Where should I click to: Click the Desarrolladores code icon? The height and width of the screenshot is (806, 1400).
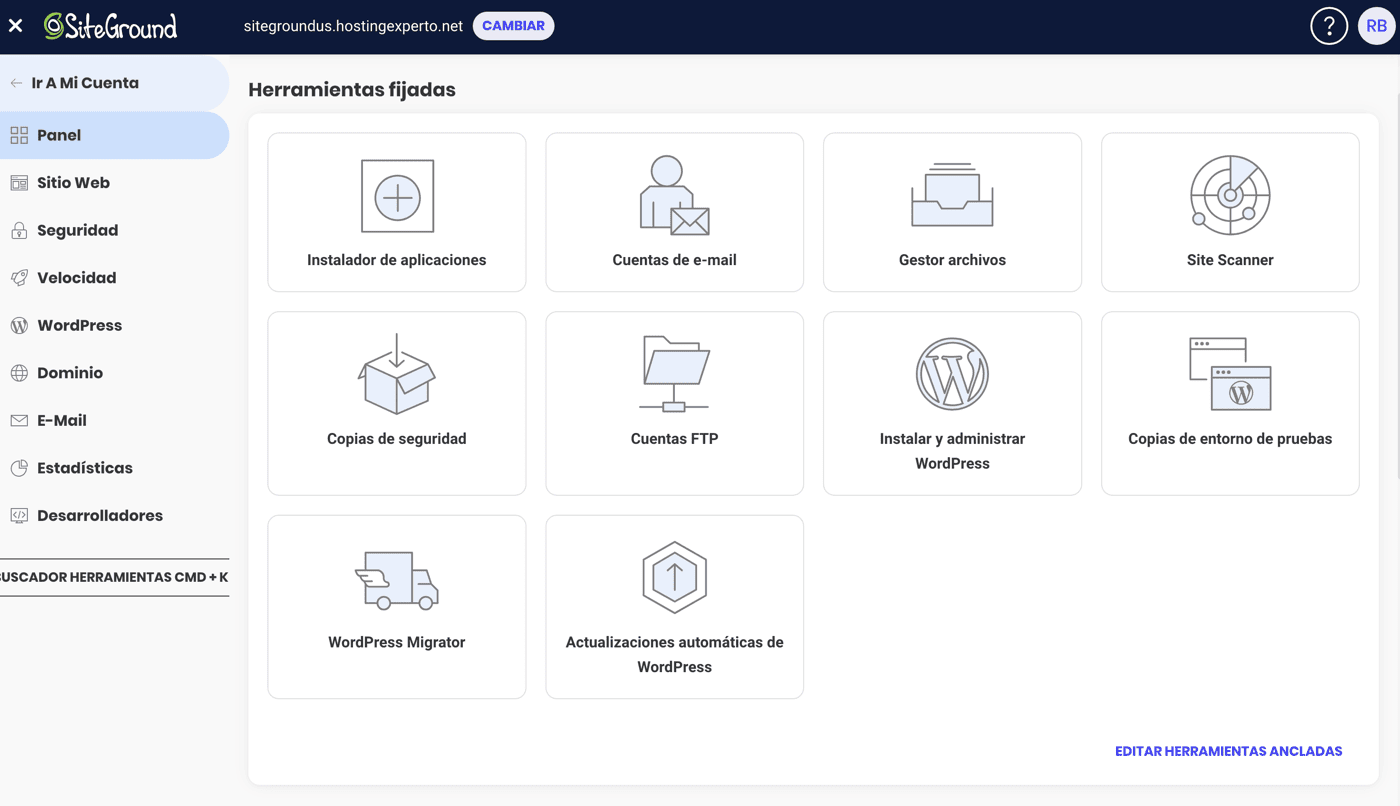pos(19,516)
